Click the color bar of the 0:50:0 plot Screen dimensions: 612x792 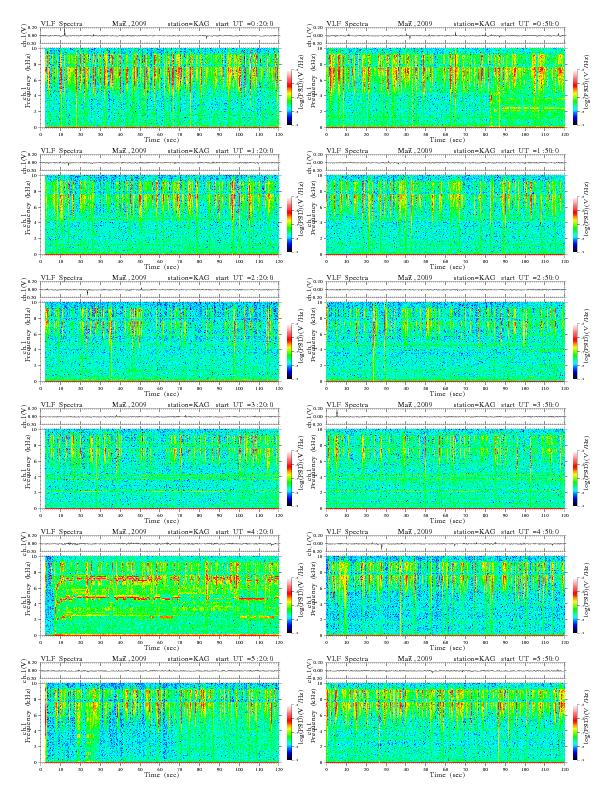coord(575,97)
